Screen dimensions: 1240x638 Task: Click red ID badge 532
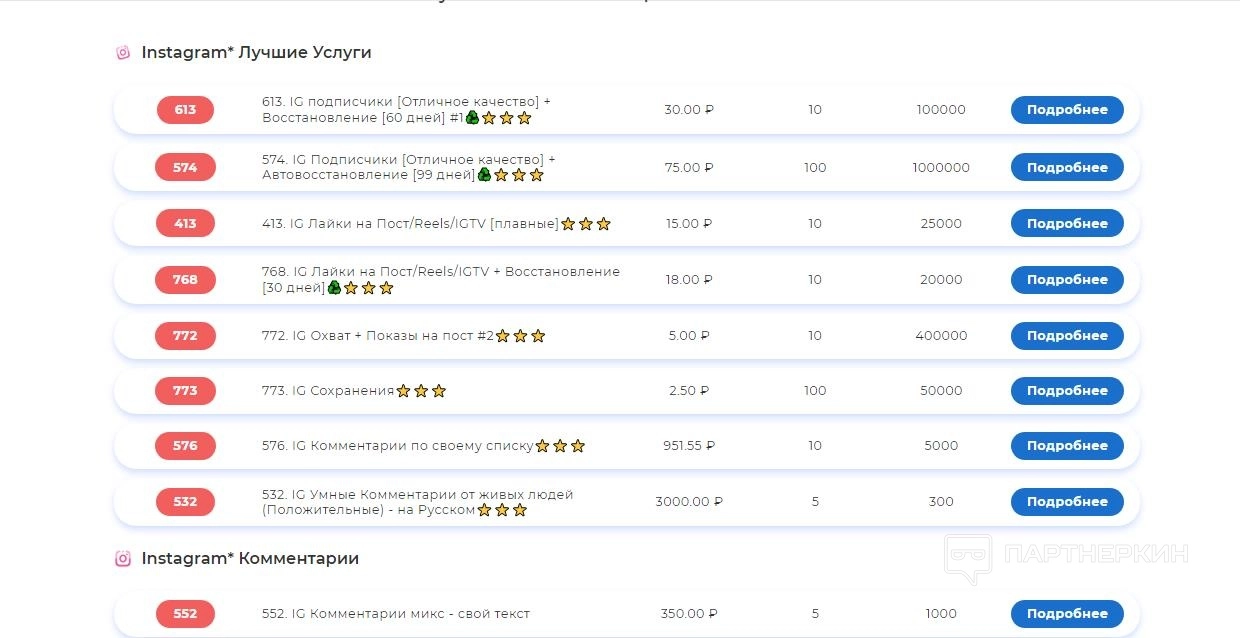[x=185, y=502]
